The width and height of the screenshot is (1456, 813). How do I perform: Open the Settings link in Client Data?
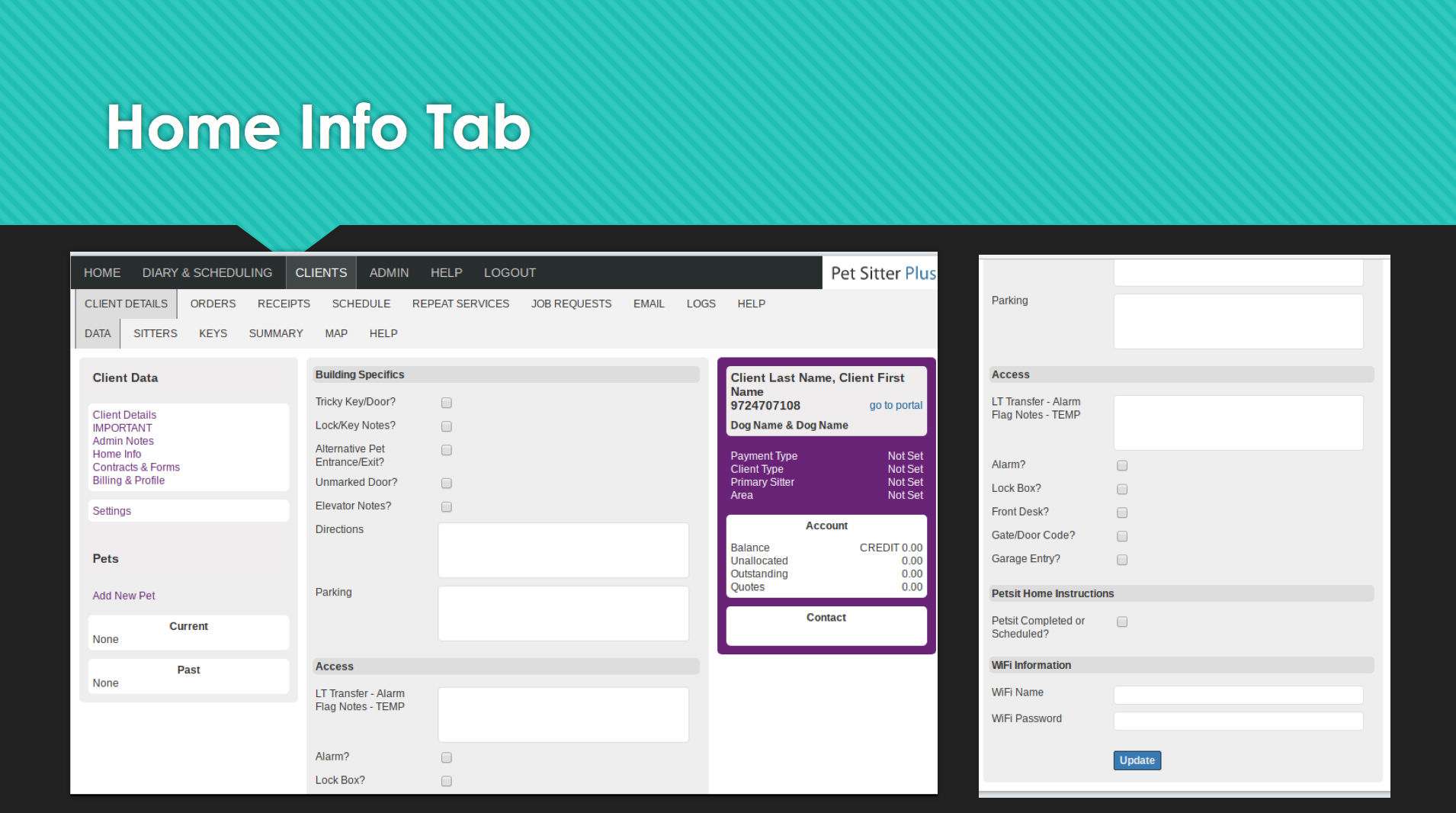[x=111, y=511]
